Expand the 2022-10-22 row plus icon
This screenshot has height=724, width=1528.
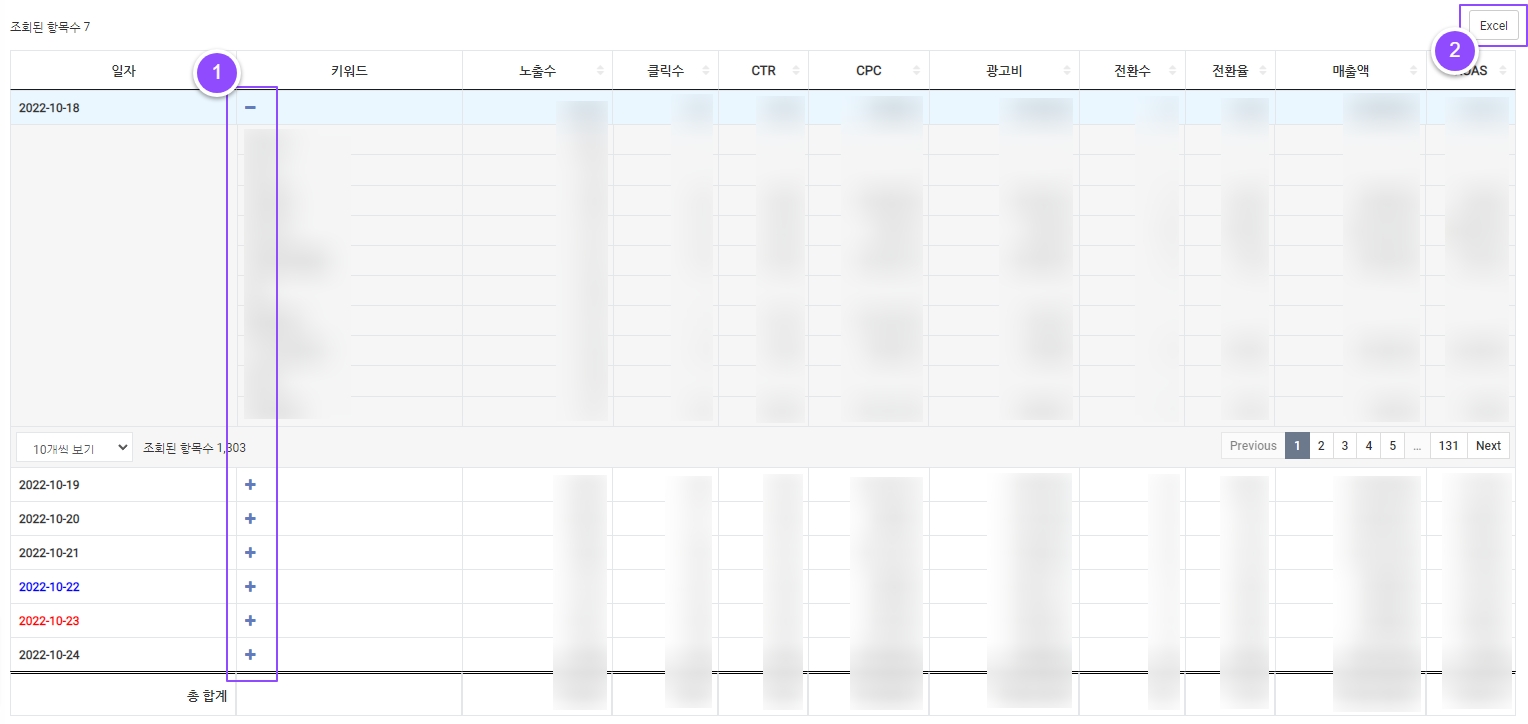(251, 587)
